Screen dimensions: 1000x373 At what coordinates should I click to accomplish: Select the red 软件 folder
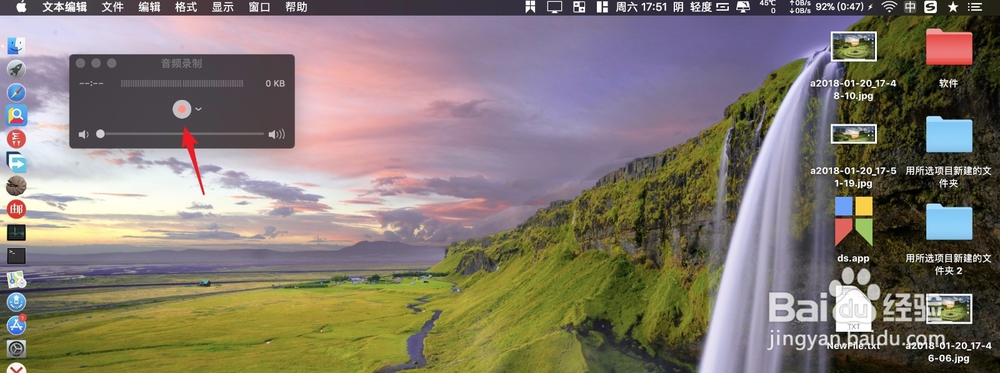coord(948,58)
